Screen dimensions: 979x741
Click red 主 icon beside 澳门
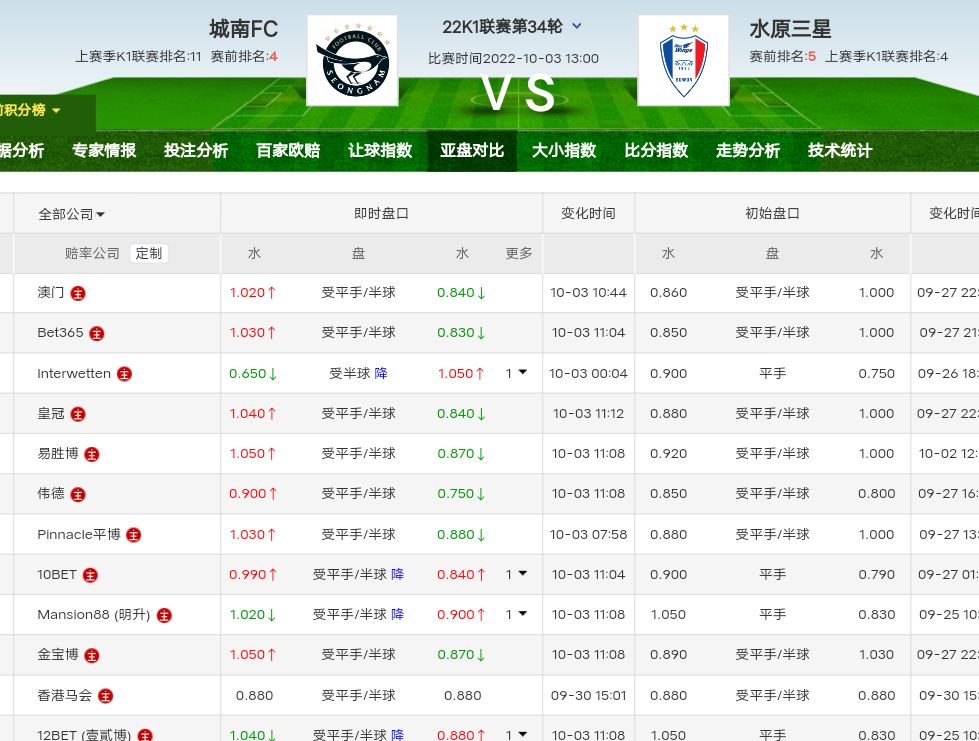(x=78, y=293)
